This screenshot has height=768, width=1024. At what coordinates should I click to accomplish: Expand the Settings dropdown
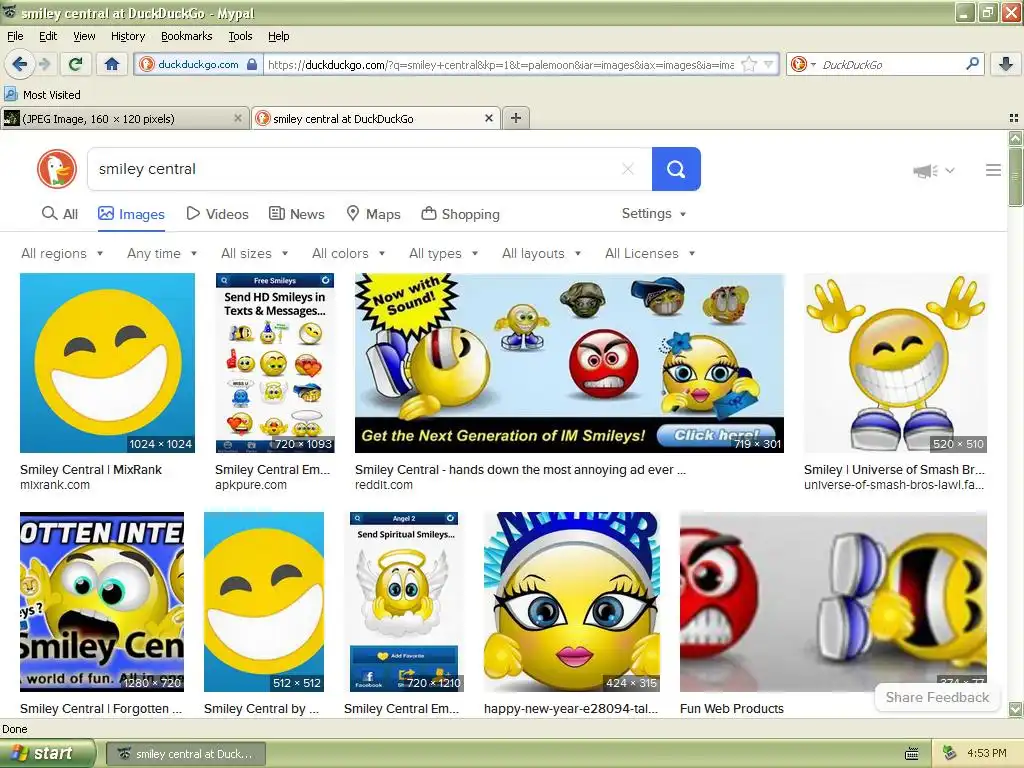(x=654, y=214)
